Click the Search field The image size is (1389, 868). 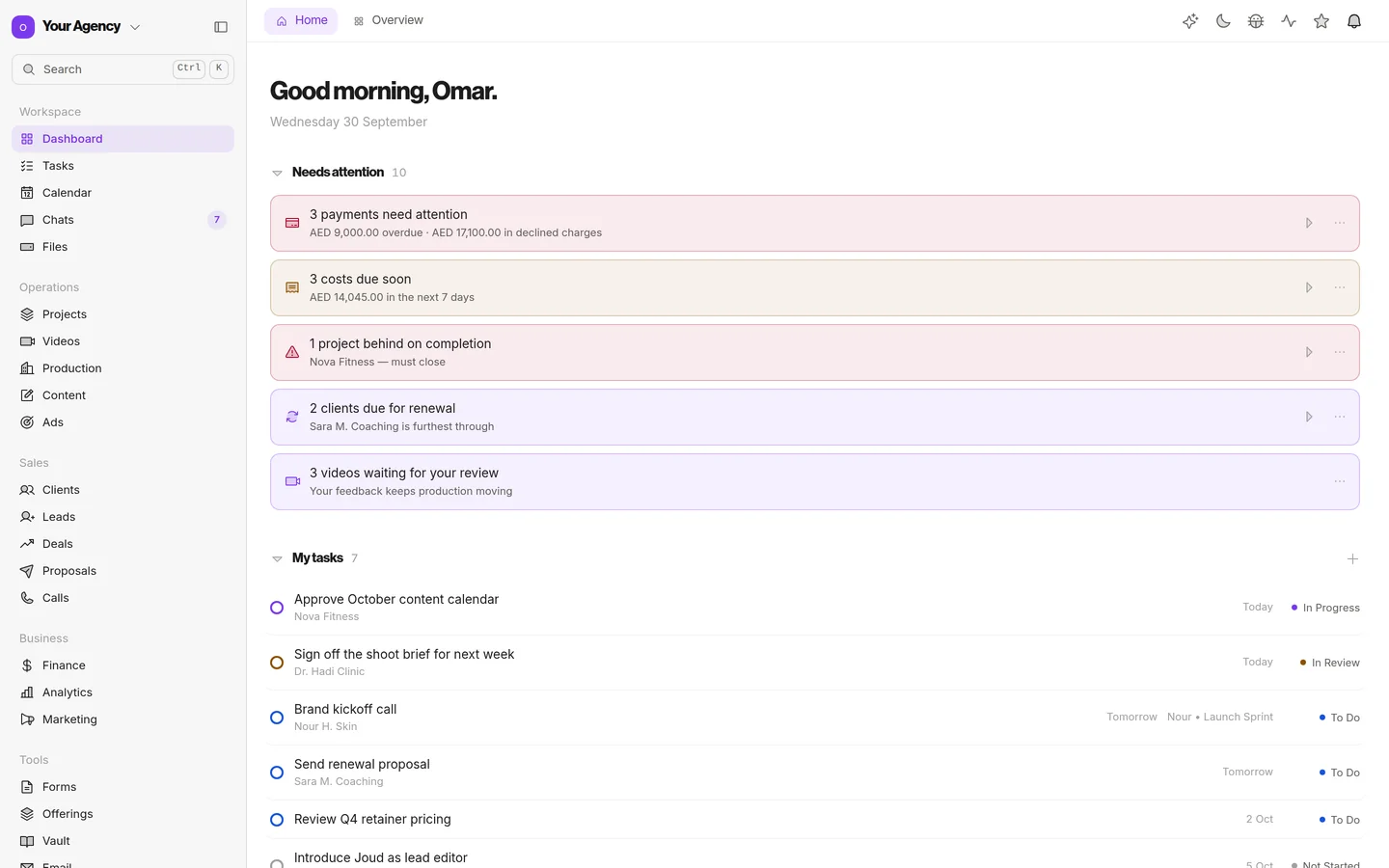click(x=123, y=69)
